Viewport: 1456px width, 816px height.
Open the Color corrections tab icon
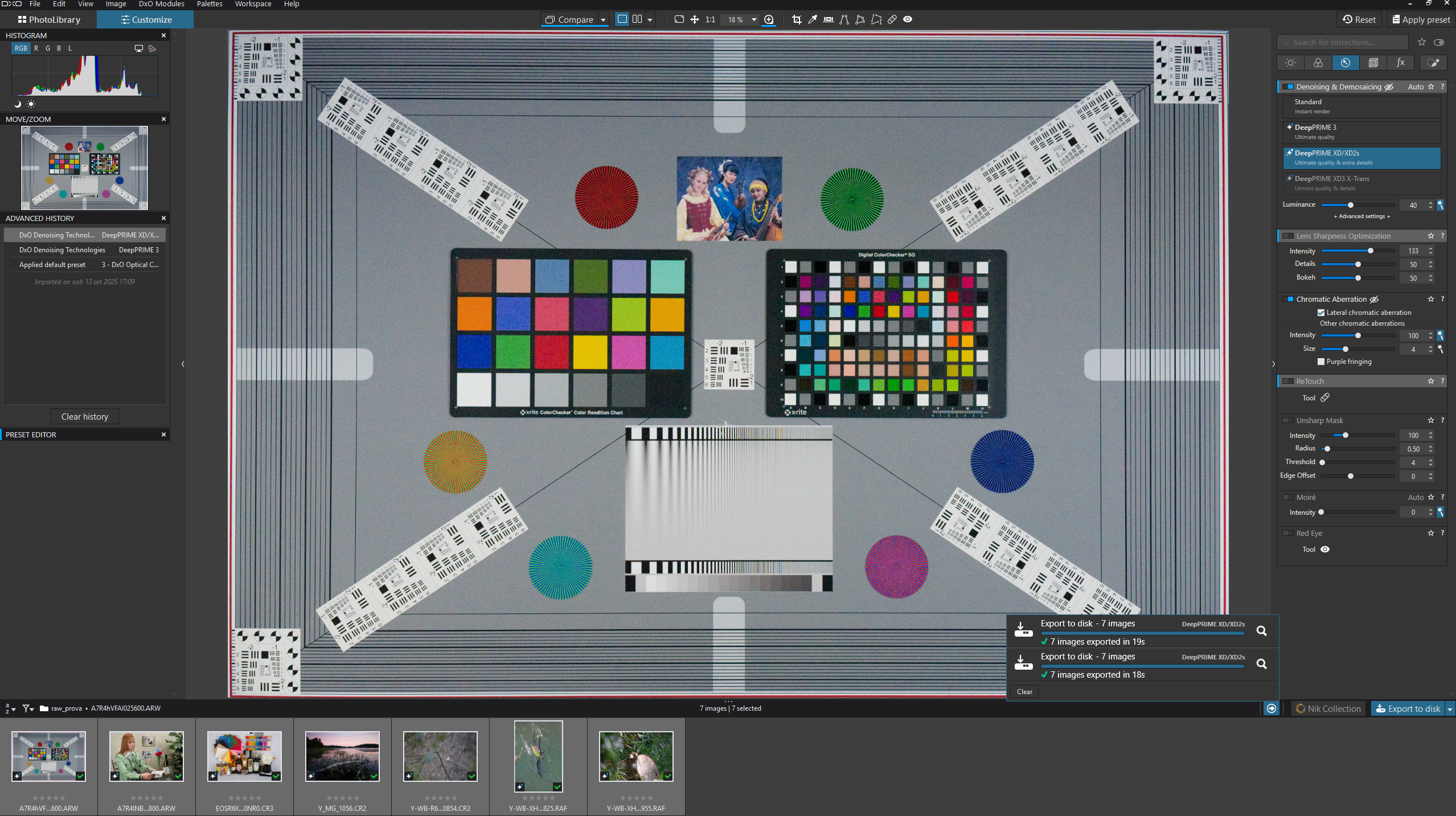[1318, 63]
